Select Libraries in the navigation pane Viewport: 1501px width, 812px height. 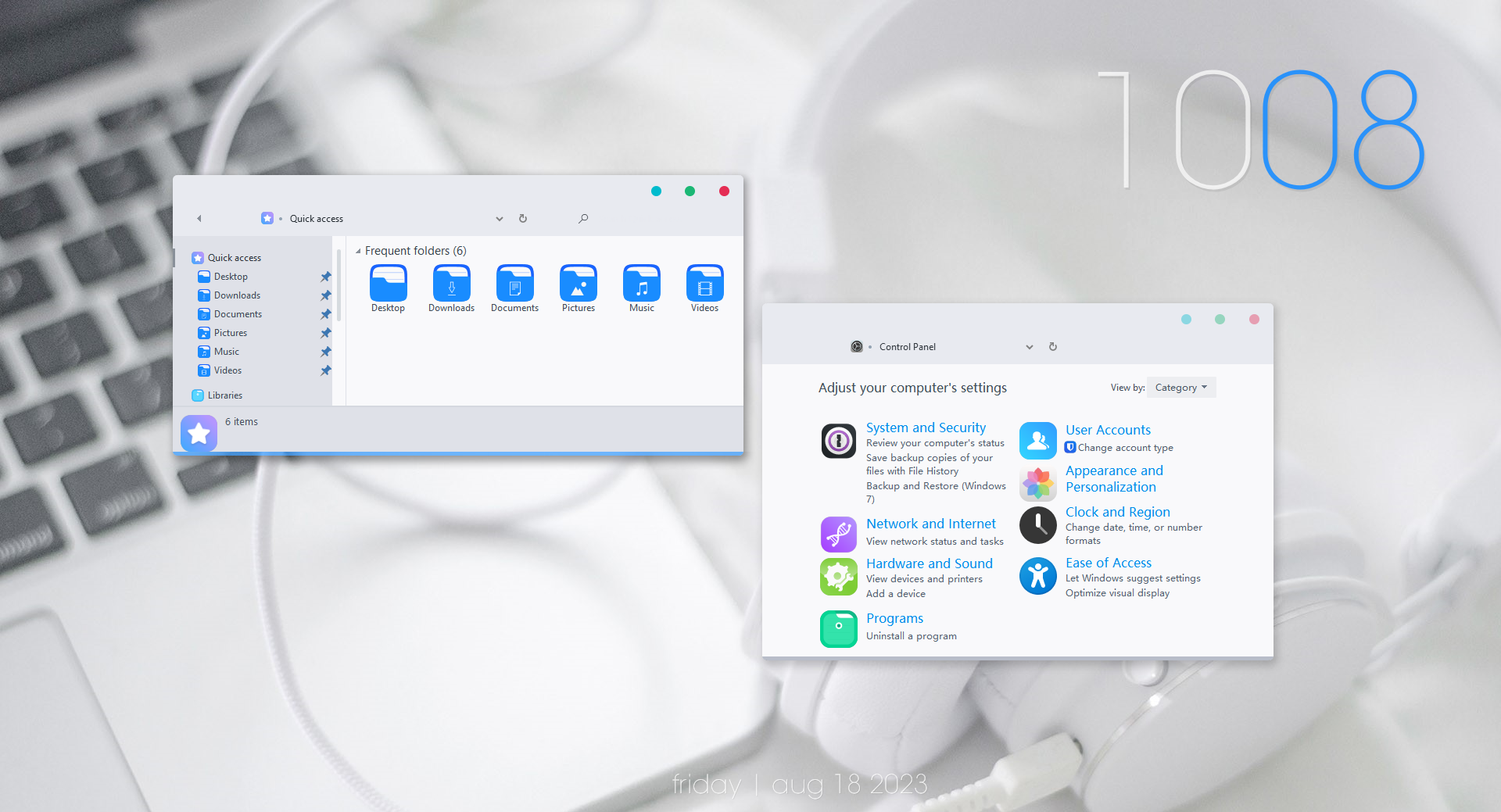click(225, 395)
